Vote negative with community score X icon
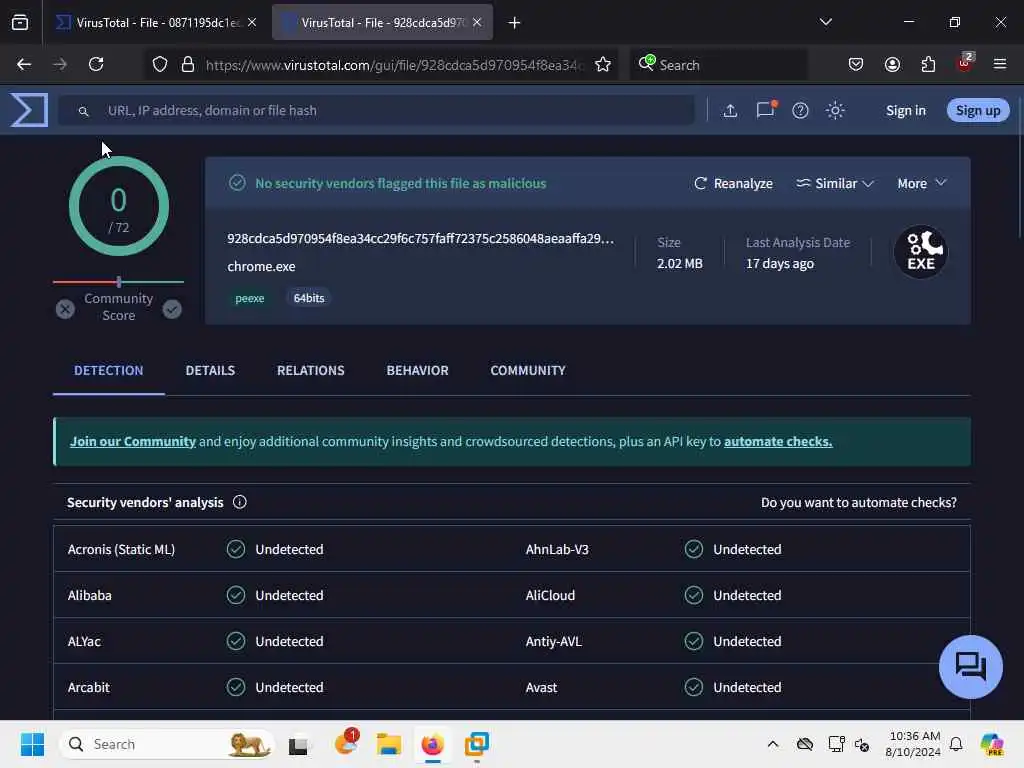 coord(65,309)
